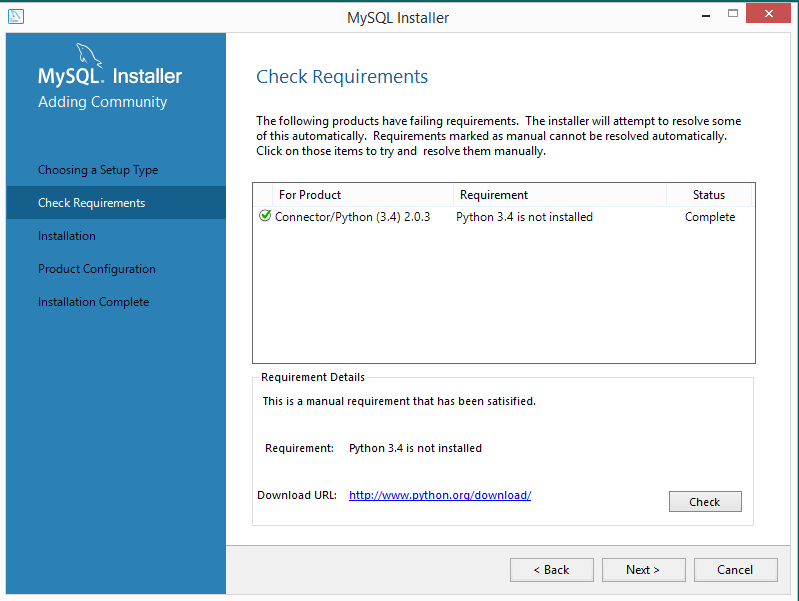Screen dimensions: 799x601
Task: Click the Requirement Details group label
Action: [313, 377]
